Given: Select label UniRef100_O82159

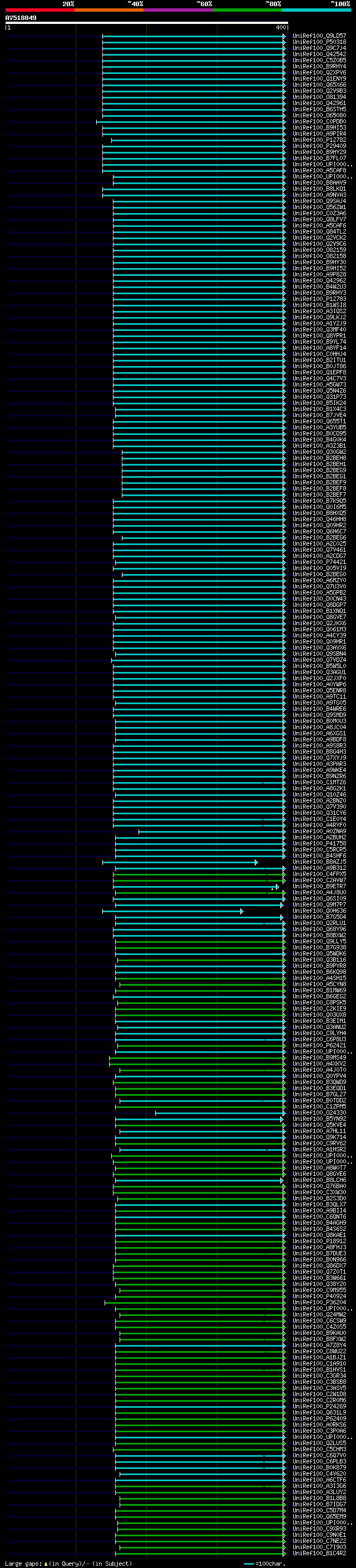Looking at the screenshot, I should click(x=319, y=250).
